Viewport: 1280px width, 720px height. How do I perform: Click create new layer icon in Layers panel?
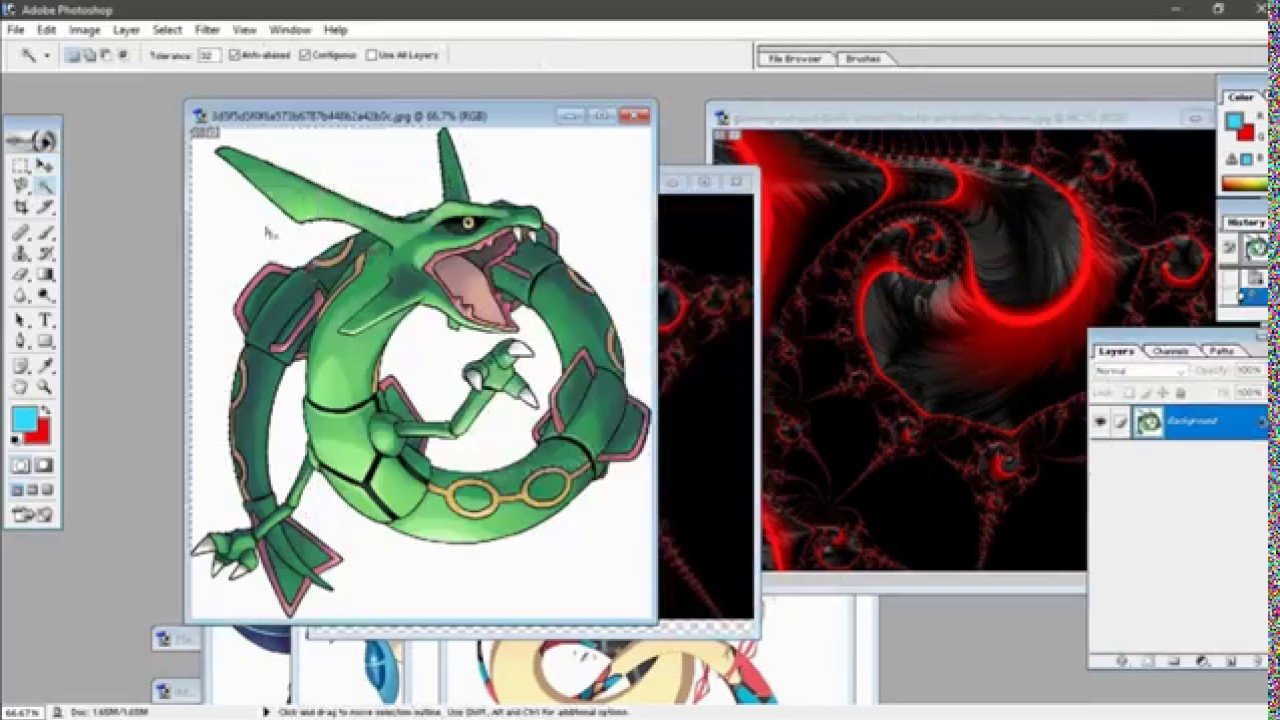[1230, 661]
